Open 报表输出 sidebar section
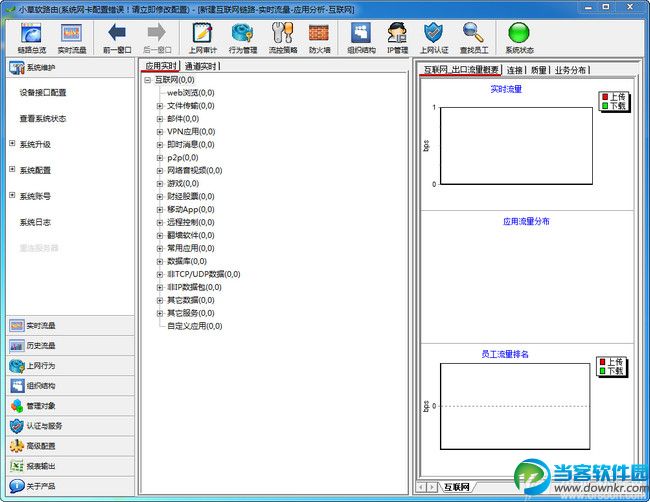The height and width of the screenshot is (502, 650). [x=70, y=466]
